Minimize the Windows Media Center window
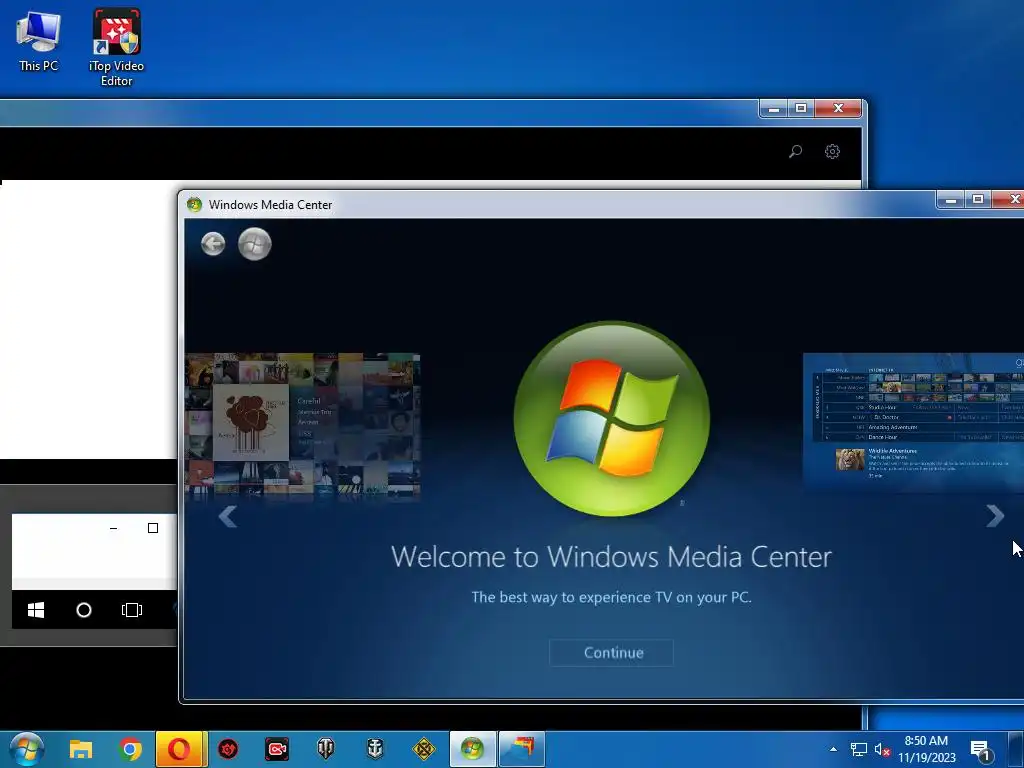The width and height of the screenshot is (1024, 768). 951,200
